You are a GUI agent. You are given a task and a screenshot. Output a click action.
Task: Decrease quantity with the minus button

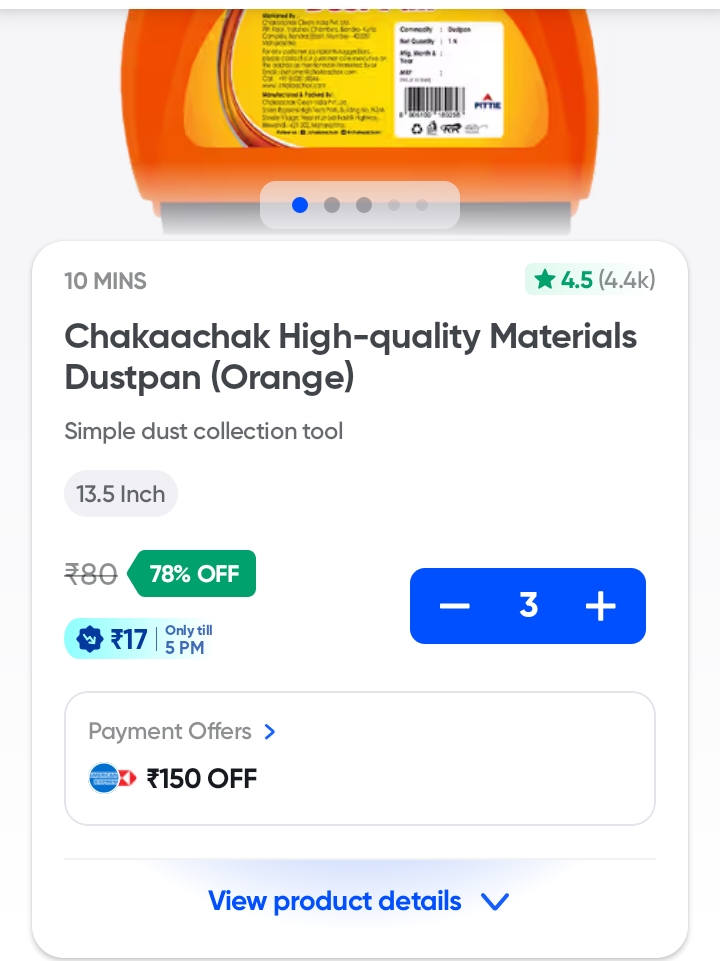454,606
